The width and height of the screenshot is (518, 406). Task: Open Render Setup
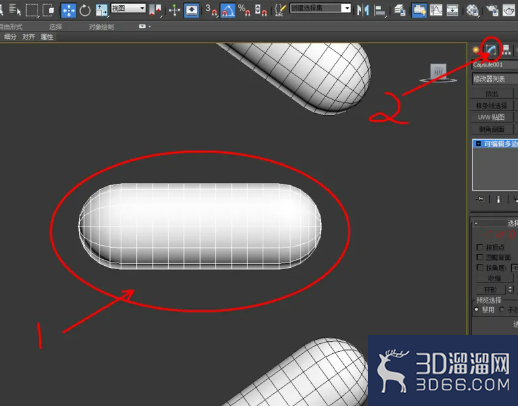(492, 10)
